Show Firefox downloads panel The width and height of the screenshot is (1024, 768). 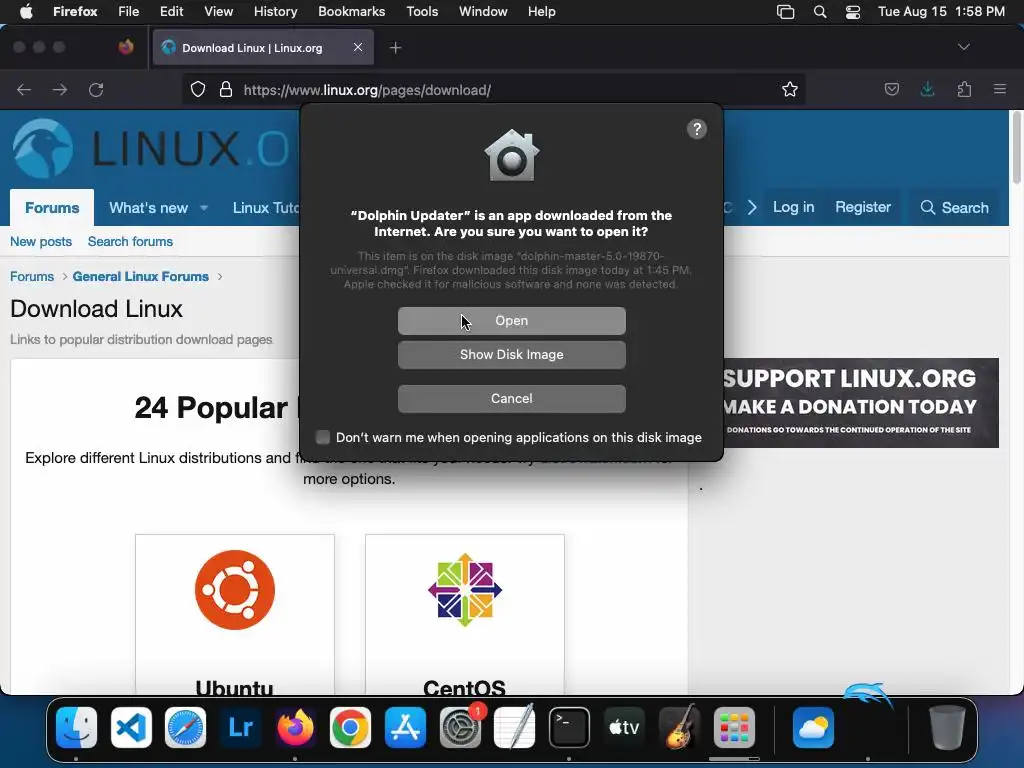click(x=927, y=89)
